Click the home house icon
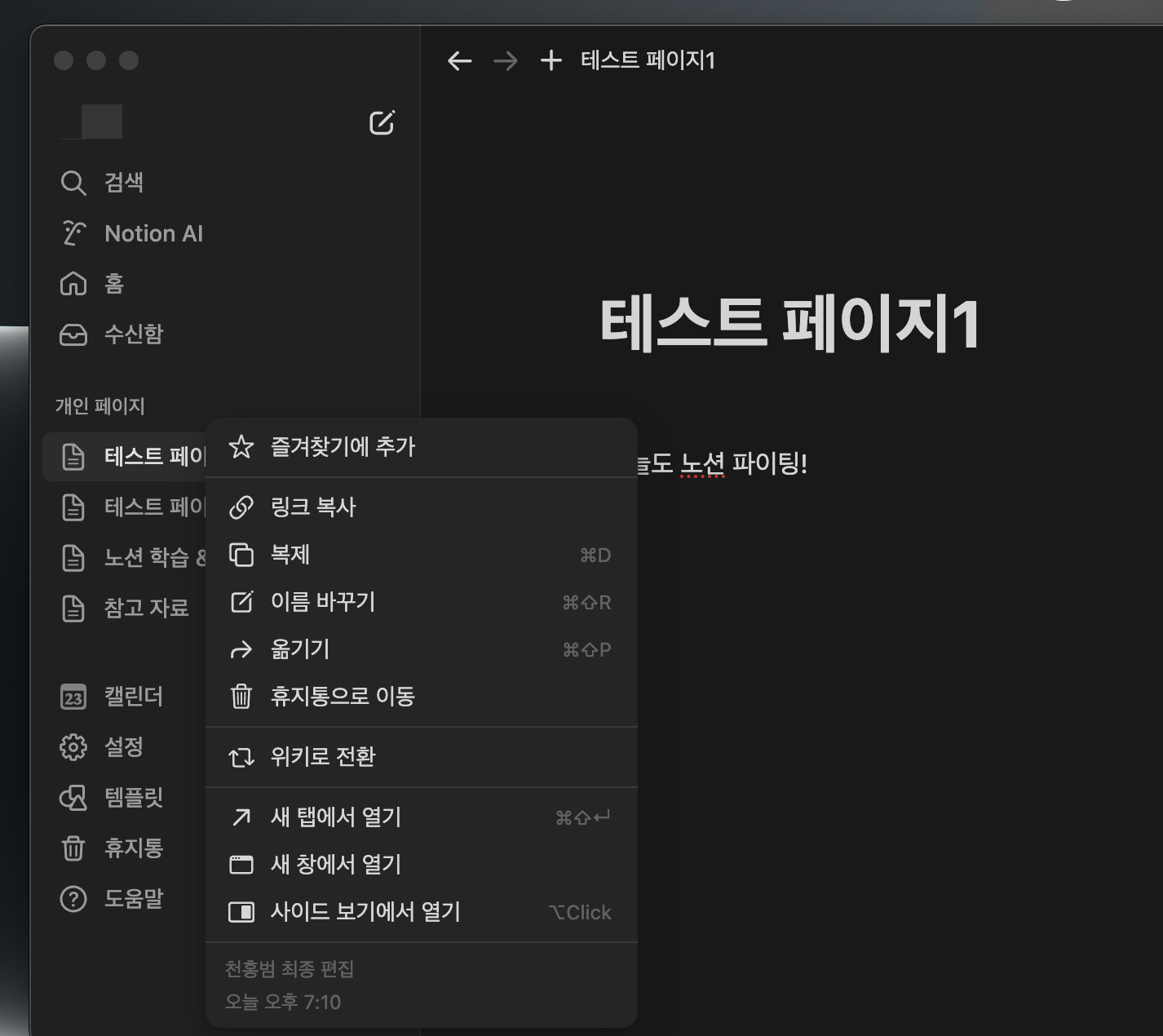 pos(73,284)
